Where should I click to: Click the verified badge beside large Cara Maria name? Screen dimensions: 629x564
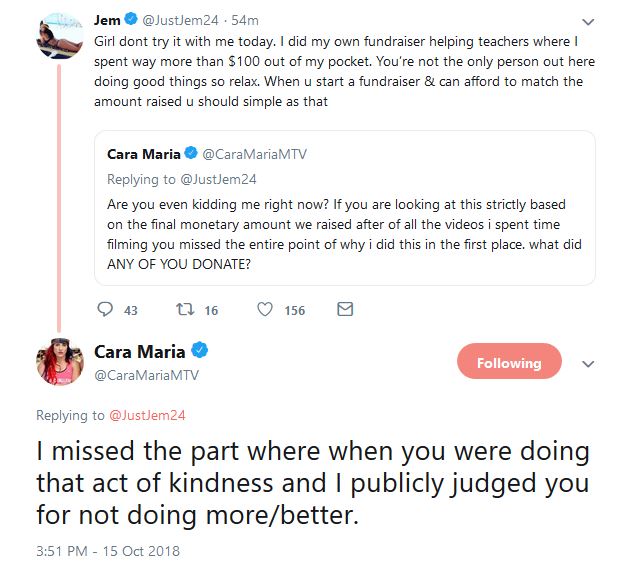(x=200, y=351)
